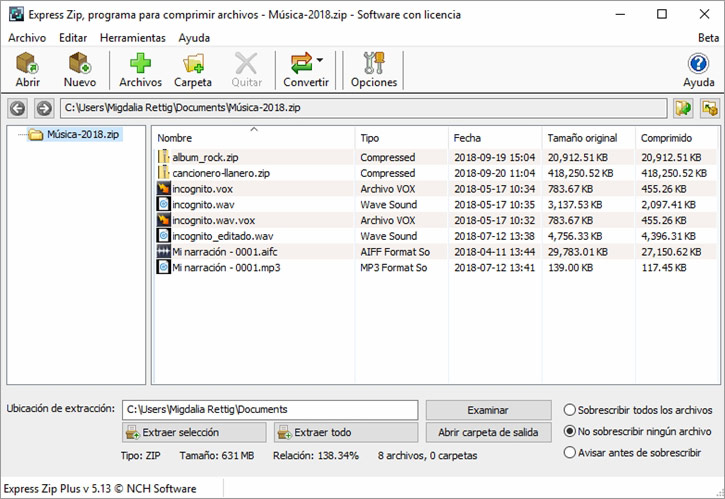Go forward with the right arrow button
725x499 pixels.
point(44,108)
